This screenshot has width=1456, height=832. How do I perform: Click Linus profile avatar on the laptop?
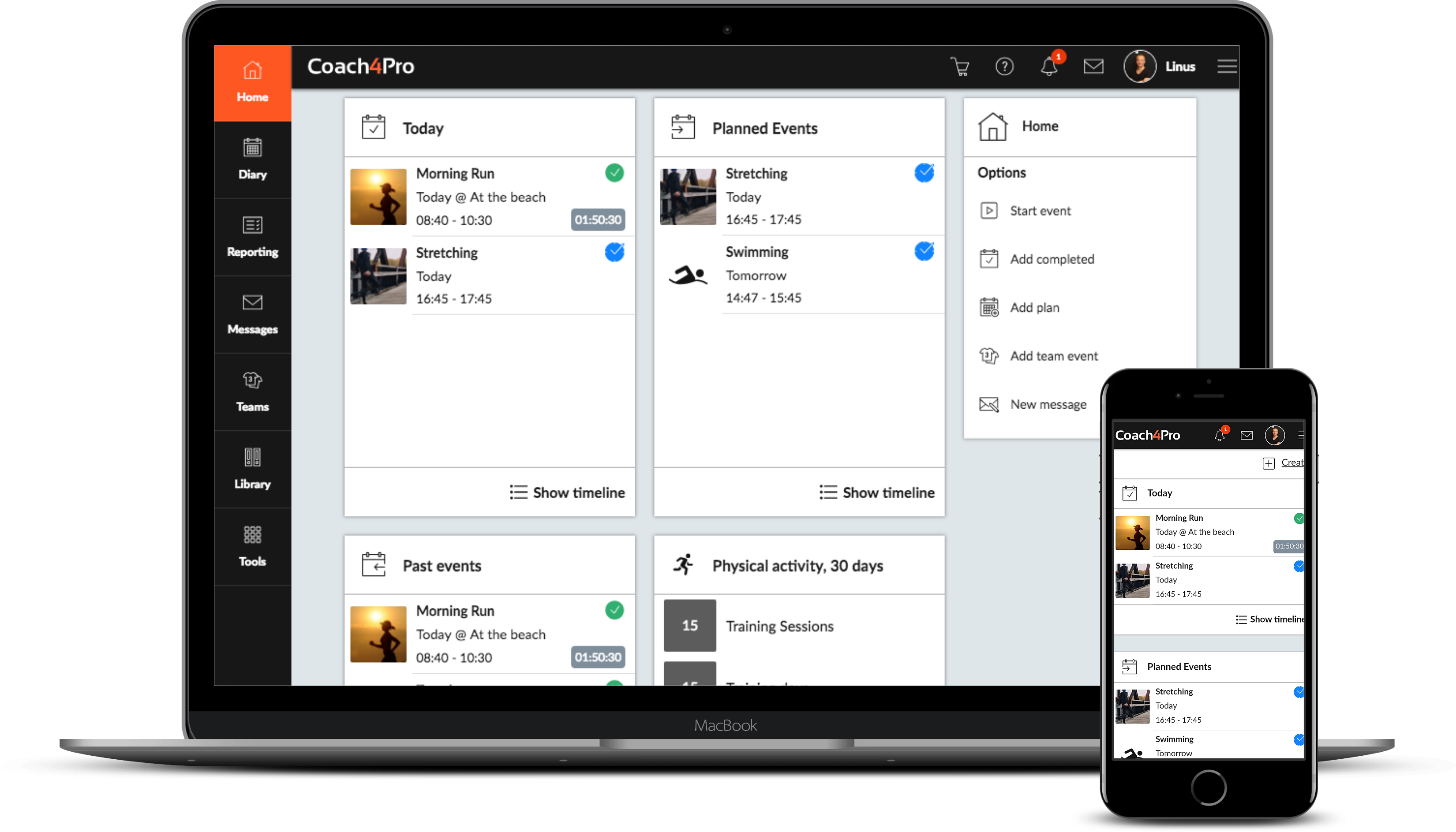pos(1139,67)
